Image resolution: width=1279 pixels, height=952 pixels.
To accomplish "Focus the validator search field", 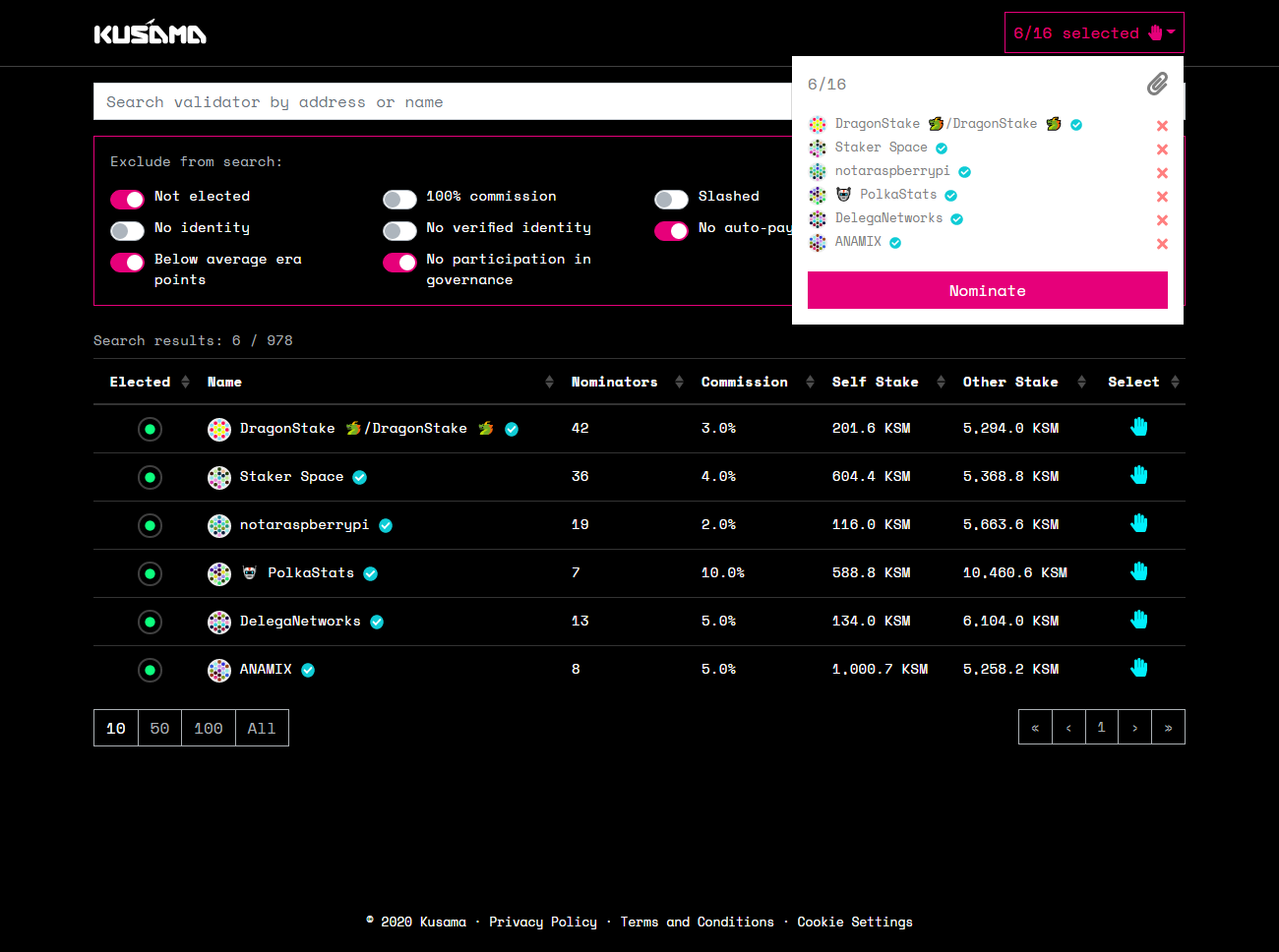I will click(x=443, y=101).
